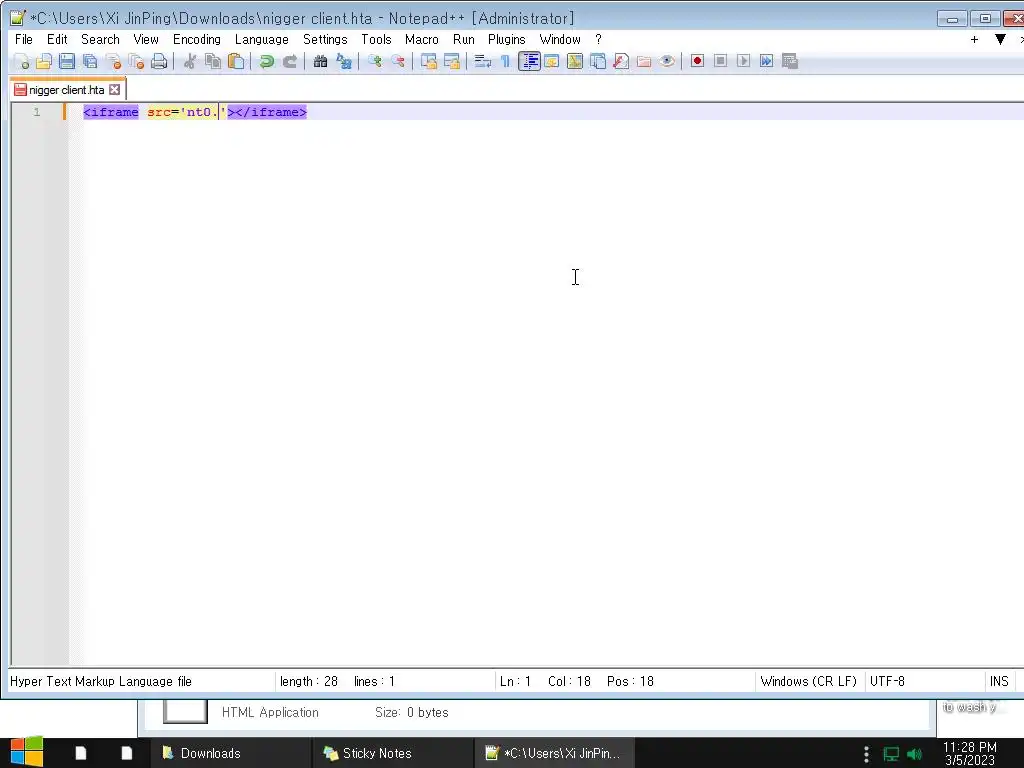Click the New file toolbar icon
This screenshot has width=1024, height=768.
click(x=21, y=61)
